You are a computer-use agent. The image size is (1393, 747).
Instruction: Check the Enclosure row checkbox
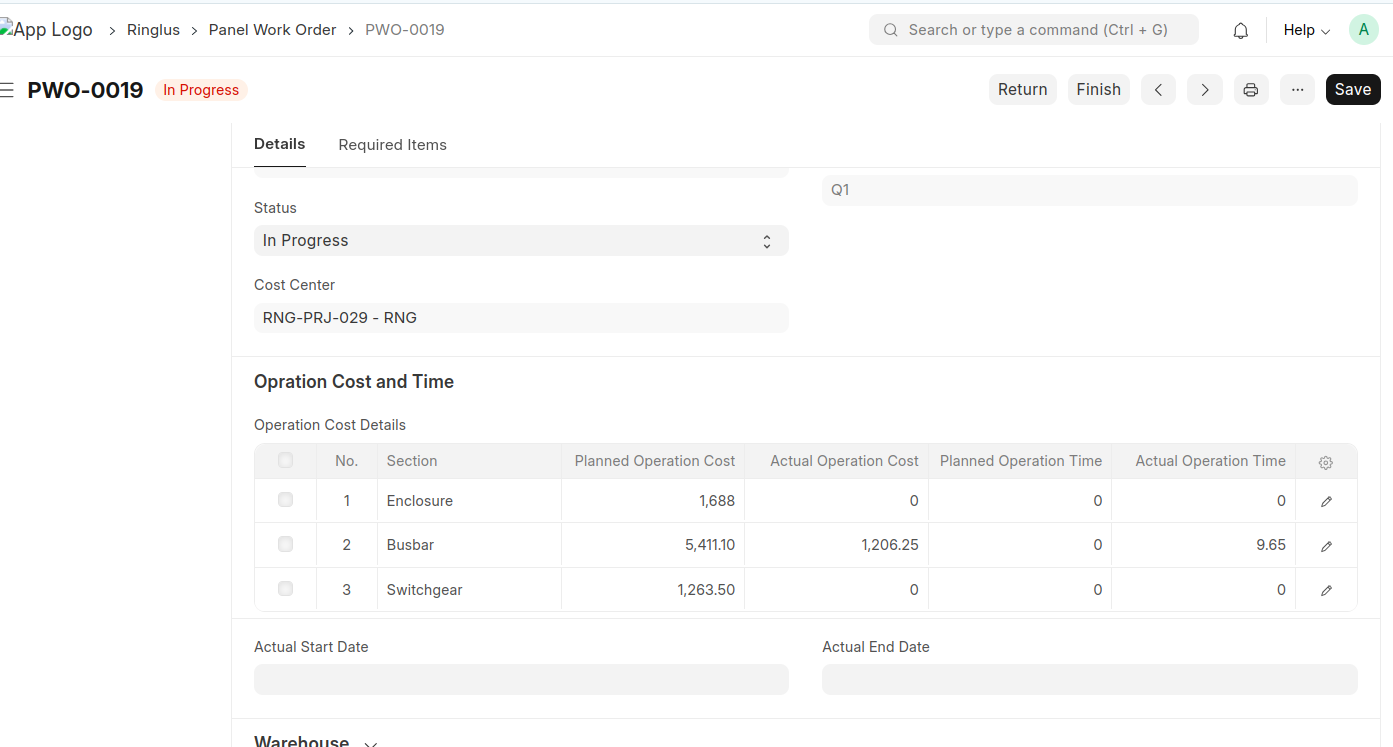click(x=285, y=500)
